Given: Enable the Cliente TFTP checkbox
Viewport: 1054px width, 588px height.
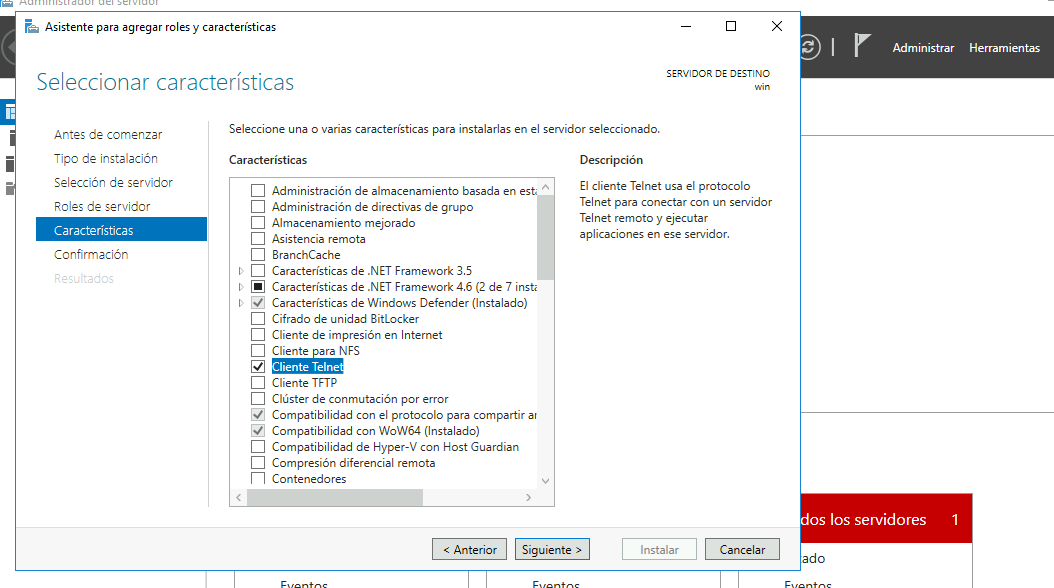Looking at the screenshot, I should point(258,383).
